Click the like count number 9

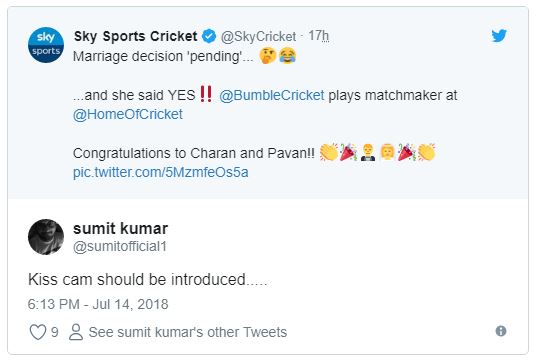pos(55,332)
